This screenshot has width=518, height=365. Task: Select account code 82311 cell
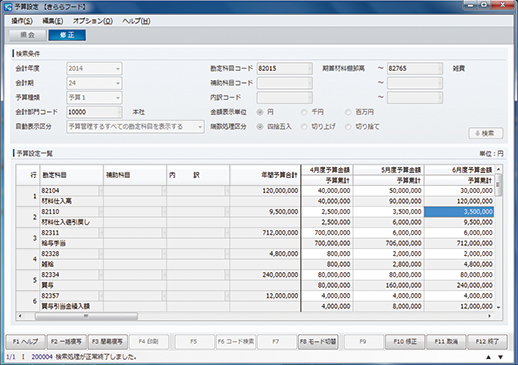[x=70, y=233]
